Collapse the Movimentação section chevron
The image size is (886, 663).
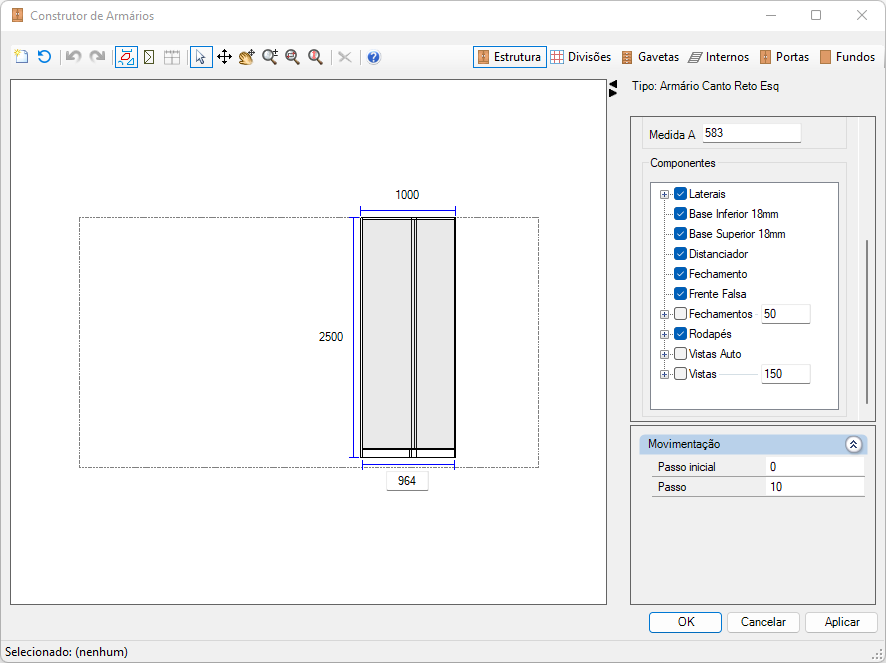(853, 444)
